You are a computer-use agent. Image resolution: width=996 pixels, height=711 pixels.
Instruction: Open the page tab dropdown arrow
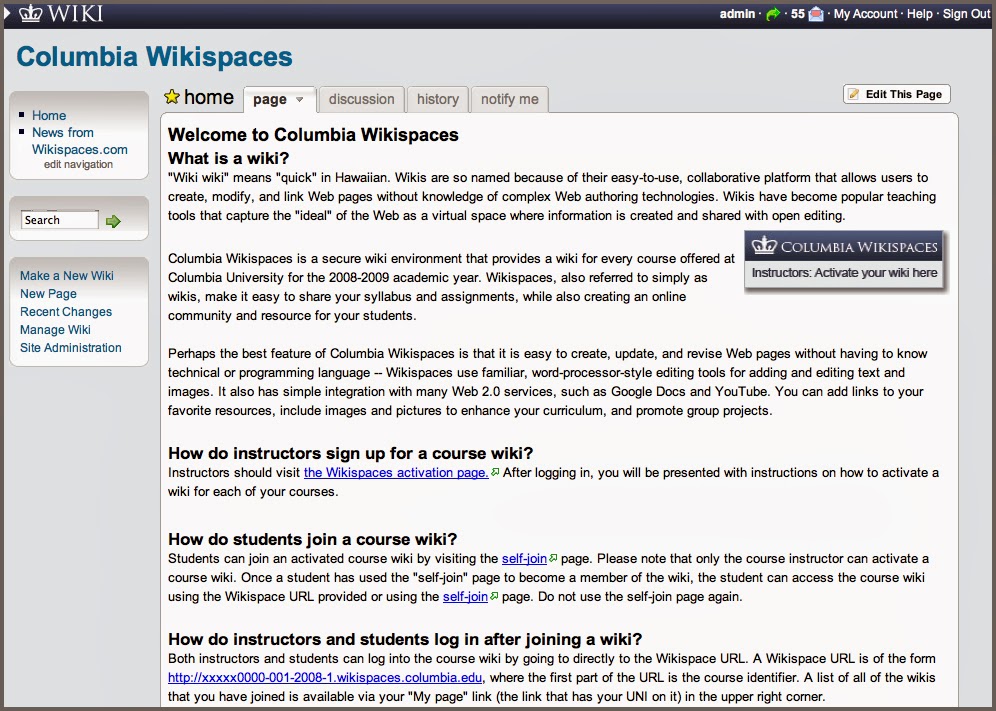point(299,98)
